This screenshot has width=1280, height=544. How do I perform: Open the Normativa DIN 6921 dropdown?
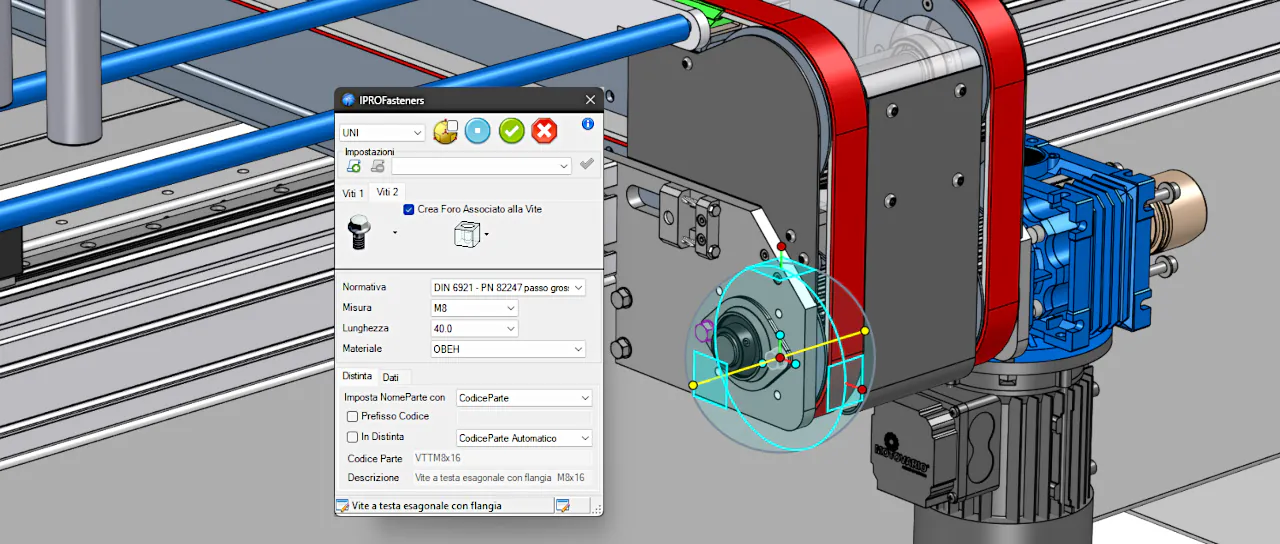pyautogui.click(x=507, y=287)
